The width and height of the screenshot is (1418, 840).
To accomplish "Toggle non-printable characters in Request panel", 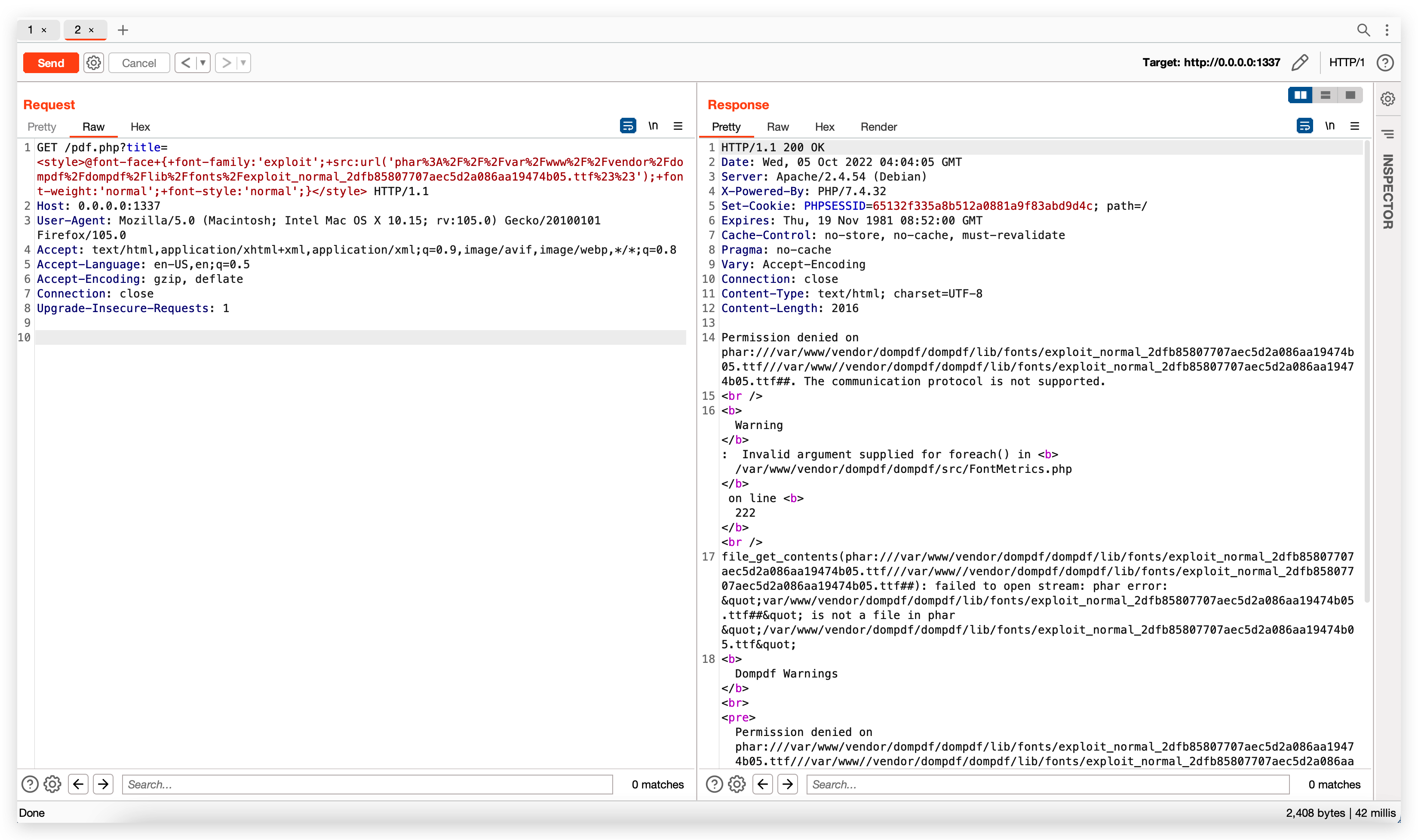I will [653, 126].
